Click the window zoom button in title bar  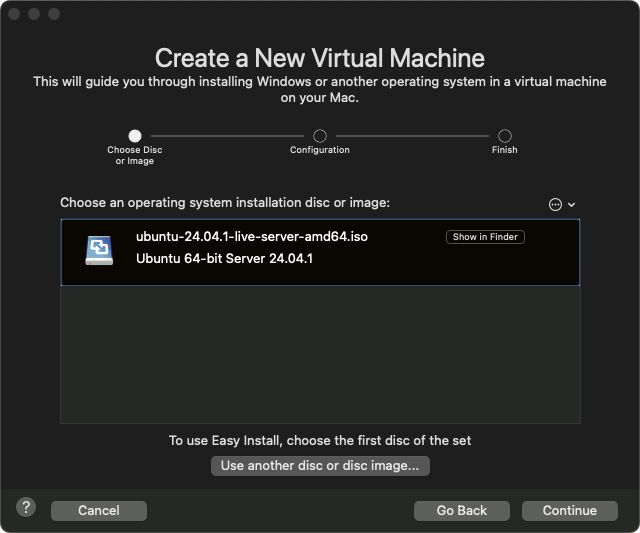pyautogui.click(x=54, y=14)
